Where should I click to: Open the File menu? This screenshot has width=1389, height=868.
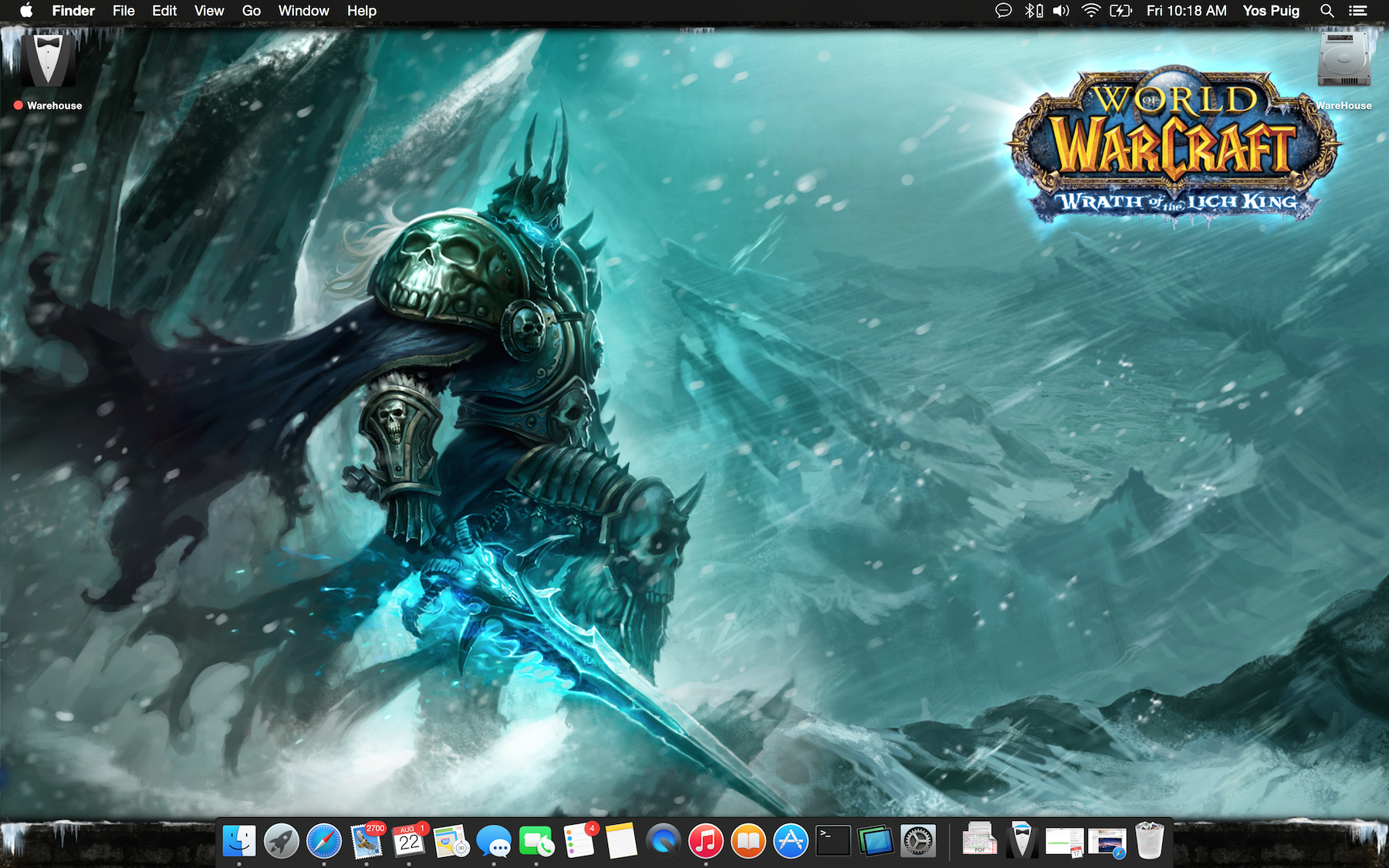(x=123, y=11)
